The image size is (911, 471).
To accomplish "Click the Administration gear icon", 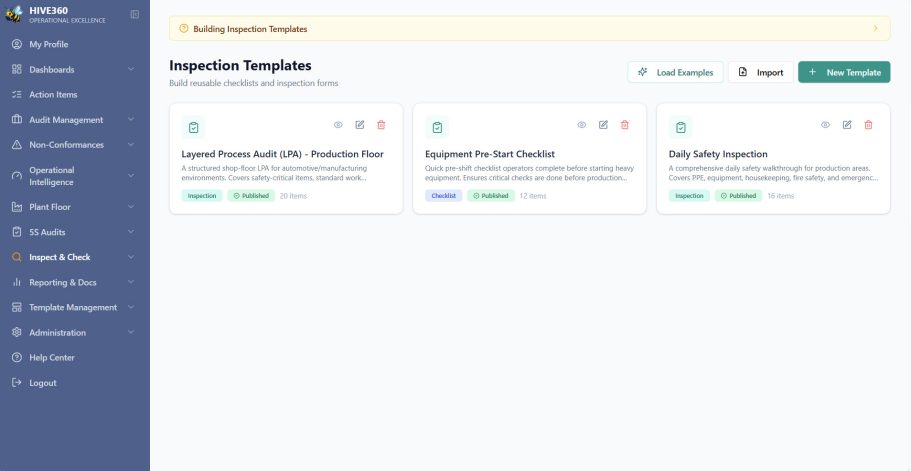I will click(x=17, y=332).
